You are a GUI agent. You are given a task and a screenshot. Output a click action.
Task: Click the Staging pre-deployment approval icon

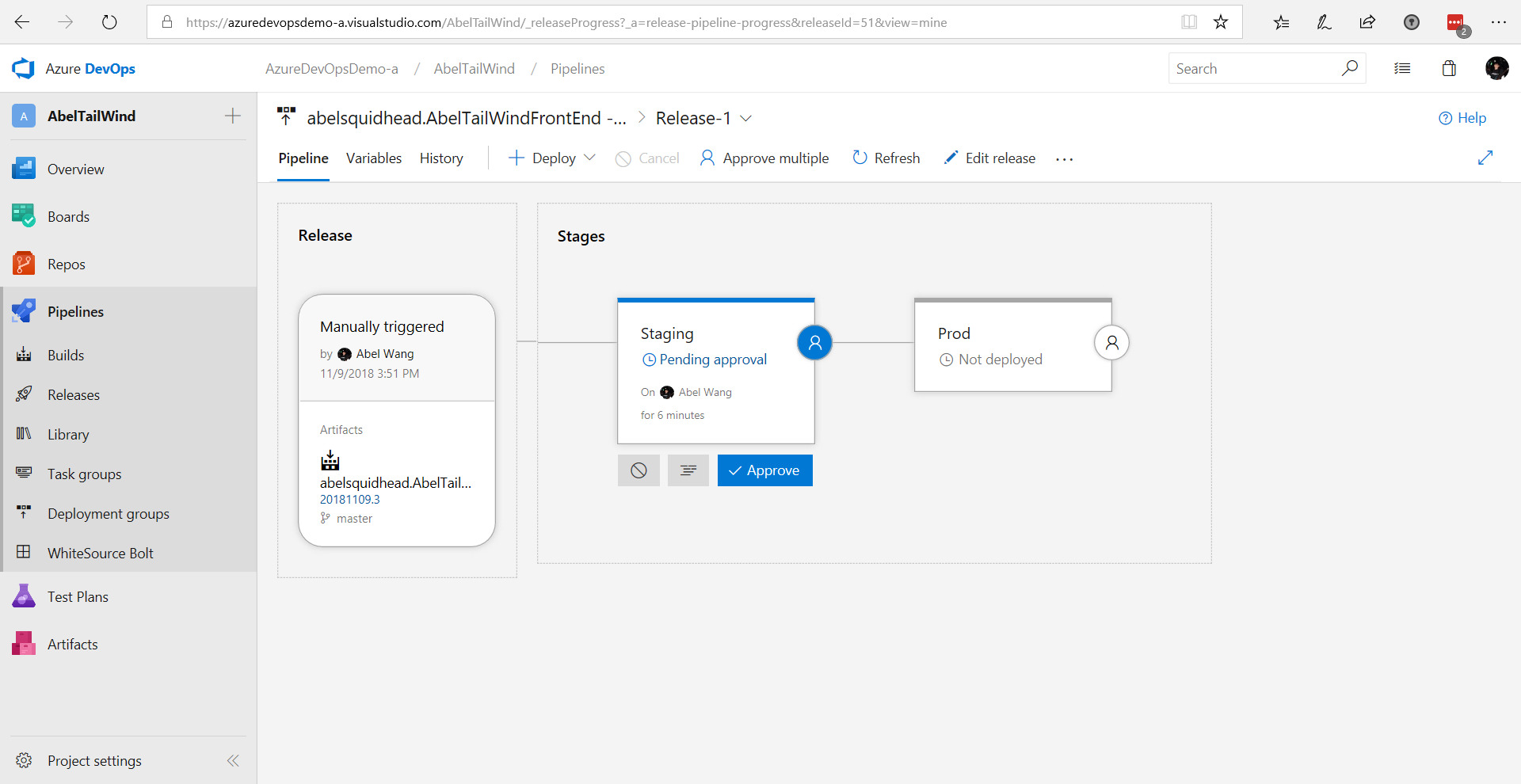[814, 343]
